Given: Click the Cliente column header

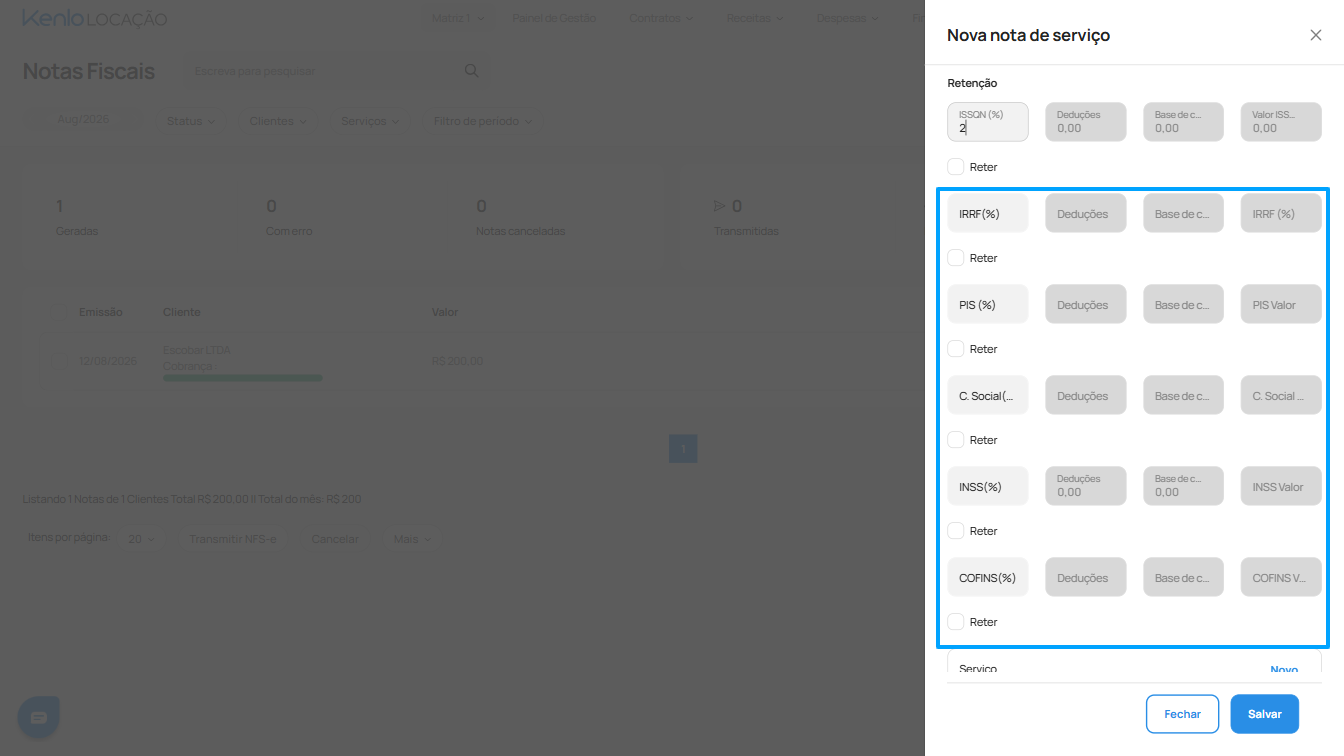Looking at the screenshot, I should (x=182, y=312).
